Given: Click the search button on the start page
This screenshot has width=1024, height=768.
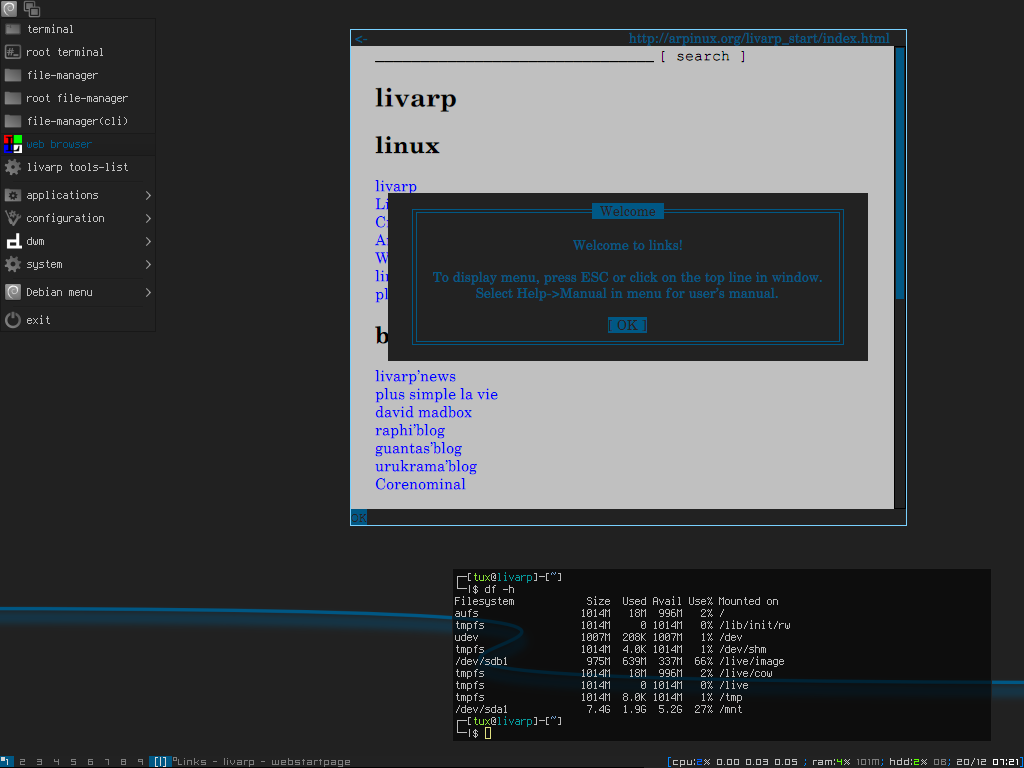Looking at the screenshot, I should (x=703, y=56).
